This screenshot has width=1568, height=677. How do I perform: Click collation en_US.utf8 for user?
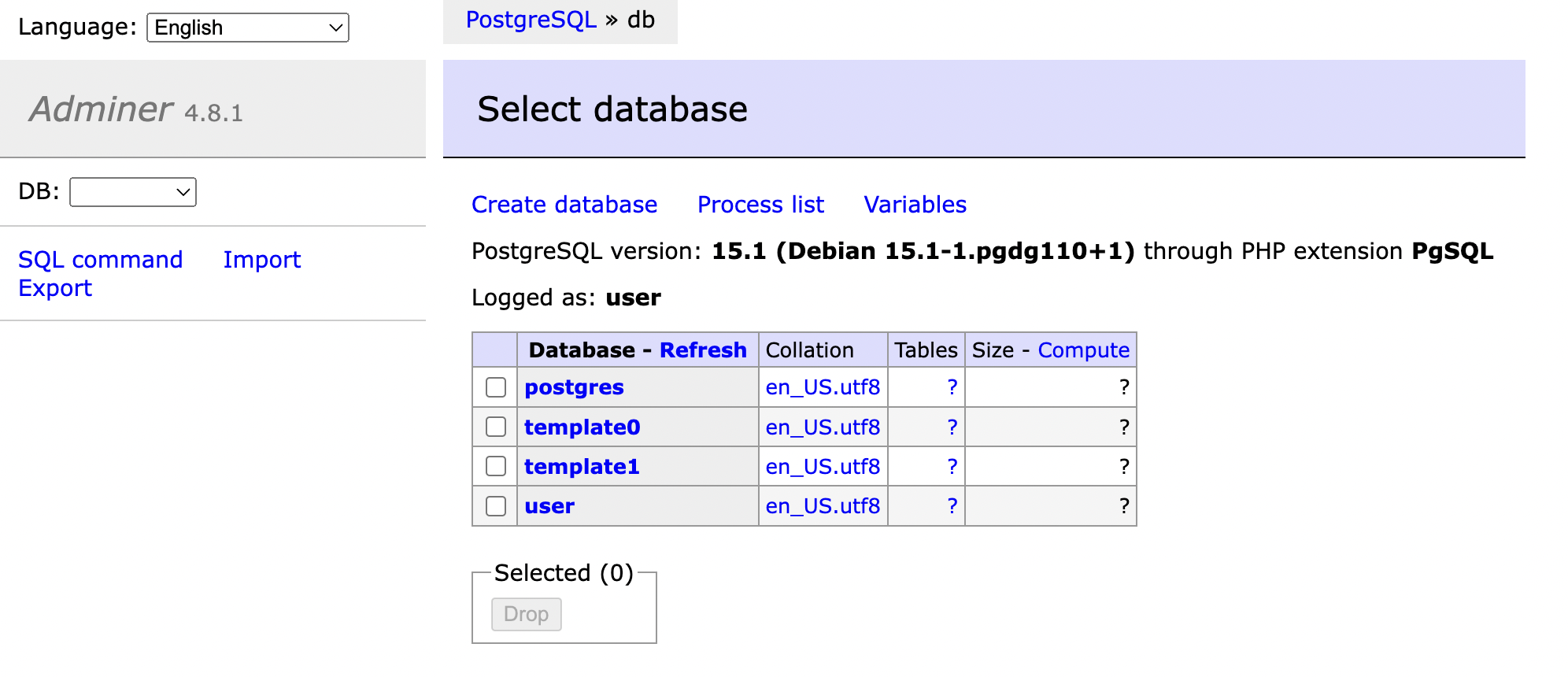[x=823, y=505]
